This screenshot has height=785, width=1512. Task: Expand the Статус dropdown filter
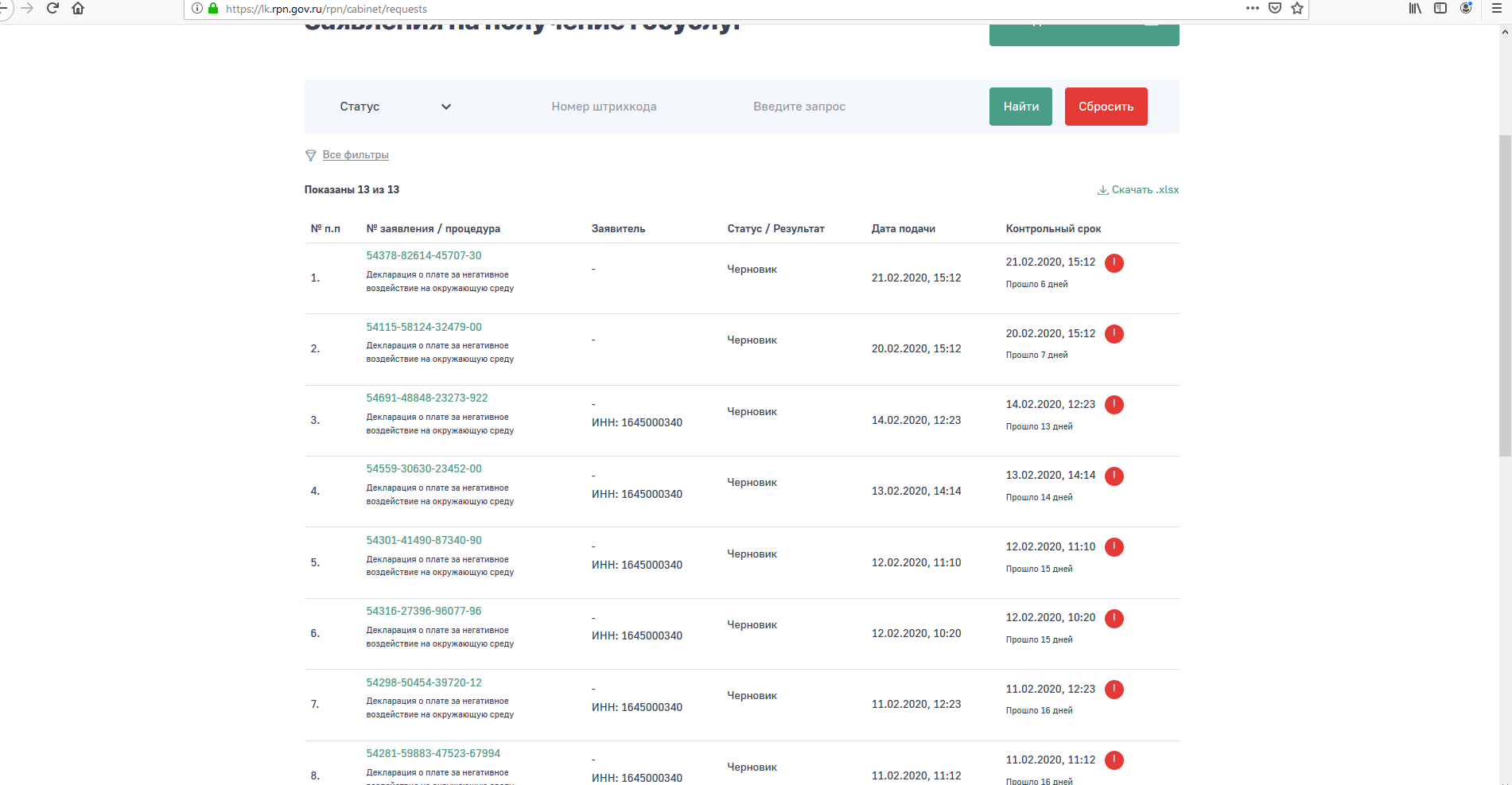tap(395, 107)
